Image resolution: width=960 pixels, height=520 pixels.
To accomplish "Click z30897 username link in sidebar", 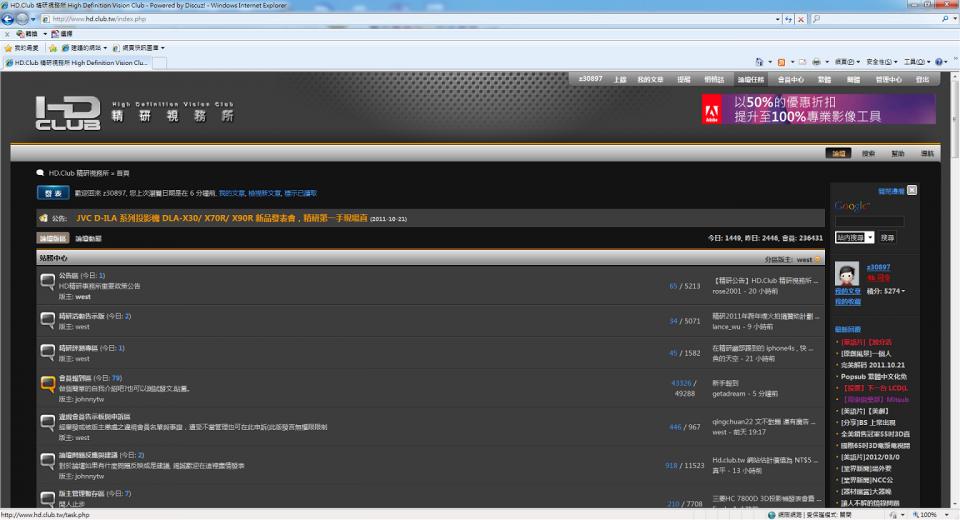I will click(x=879, y=267).
